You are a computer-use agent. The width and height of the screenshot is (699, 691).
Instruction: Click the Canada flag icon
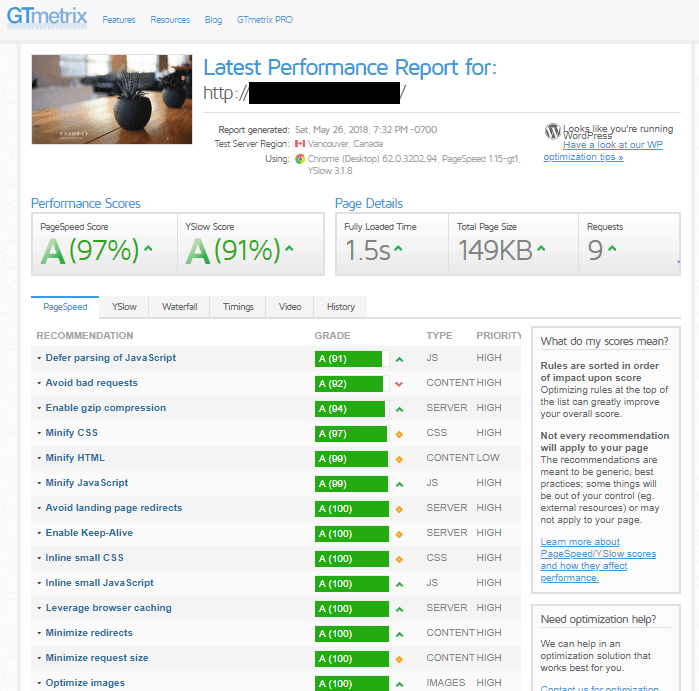pyautogui.click(x=300, y=144)
